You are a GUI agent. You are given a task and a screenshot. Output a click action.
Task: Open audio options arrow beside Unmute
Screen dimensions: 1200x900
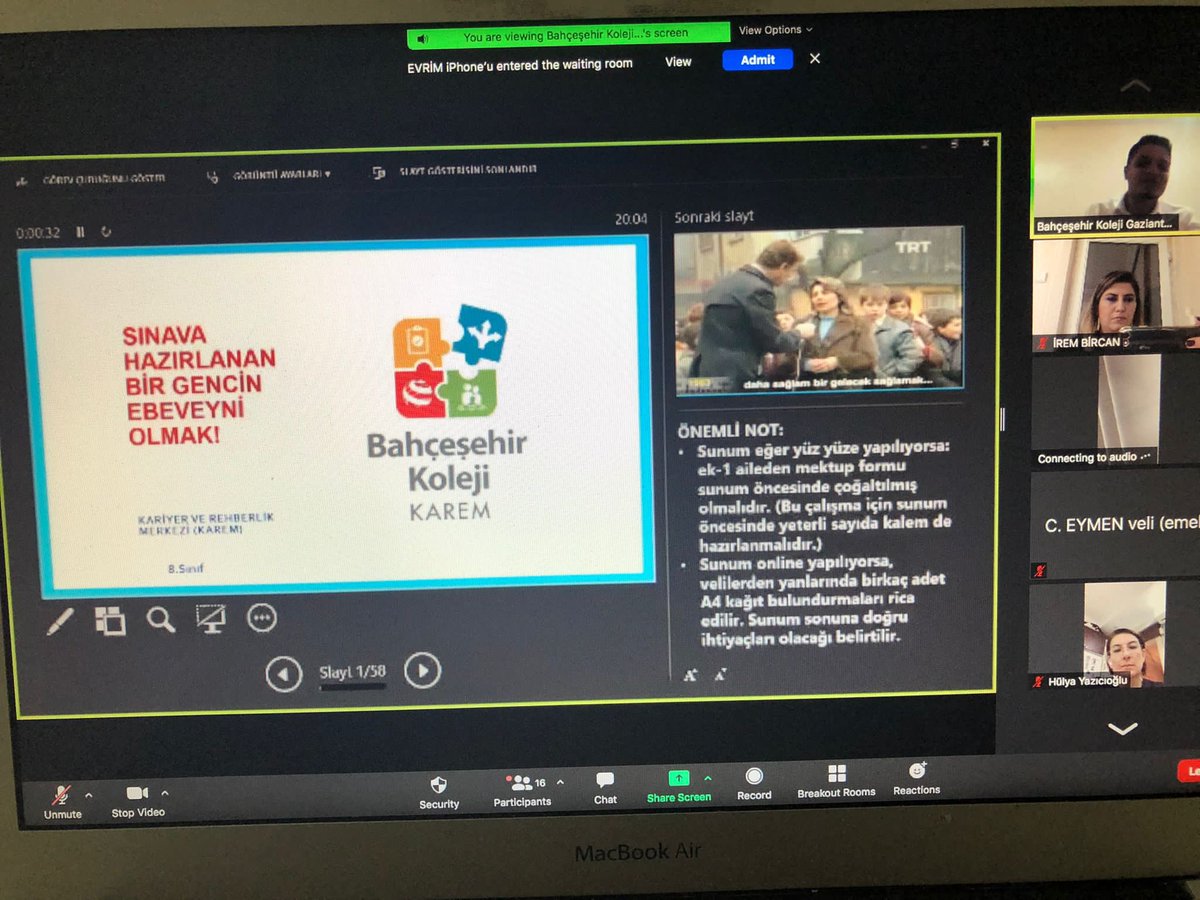coord(89,795)
